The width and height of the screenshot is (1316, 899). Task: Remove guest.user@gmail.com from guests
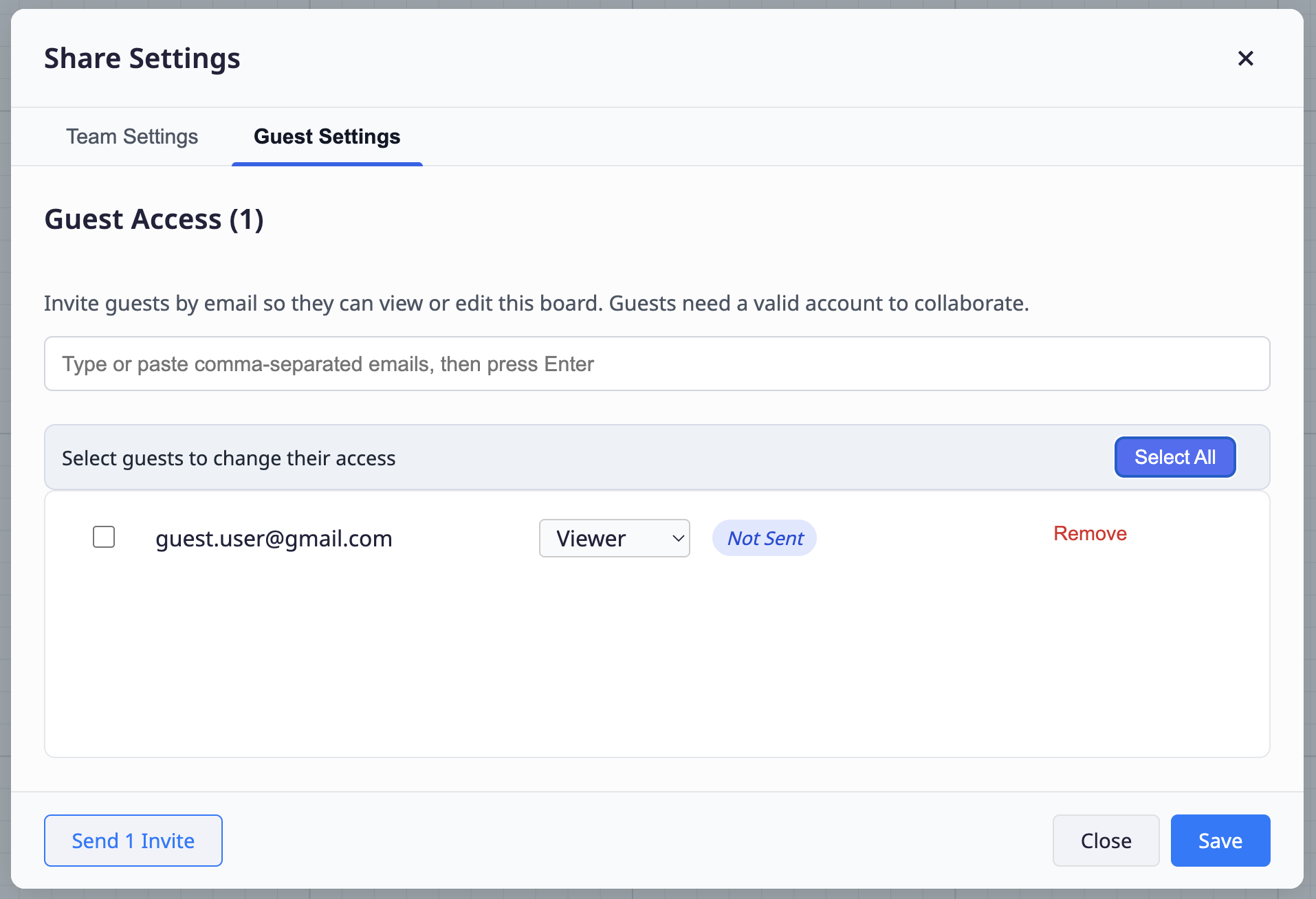(x=1090, y=533)
